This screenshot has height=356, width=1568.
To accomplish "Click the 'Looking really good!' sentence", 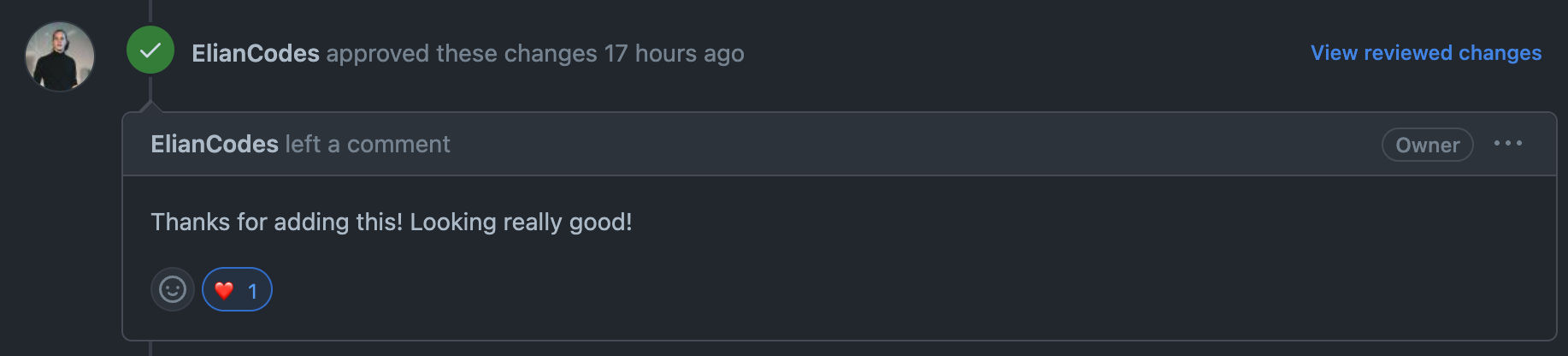I will tap(521, 222).
